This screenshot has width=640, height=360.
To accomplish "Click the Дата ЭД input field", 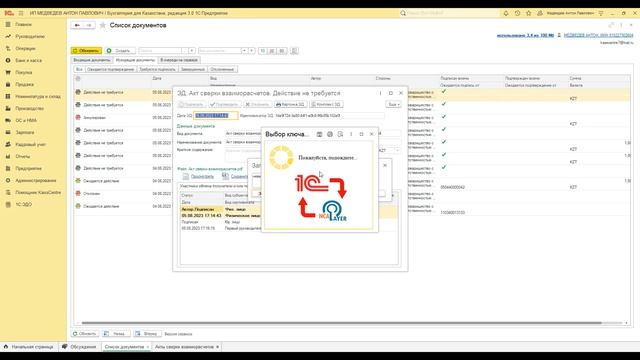I will pos(216,116).
